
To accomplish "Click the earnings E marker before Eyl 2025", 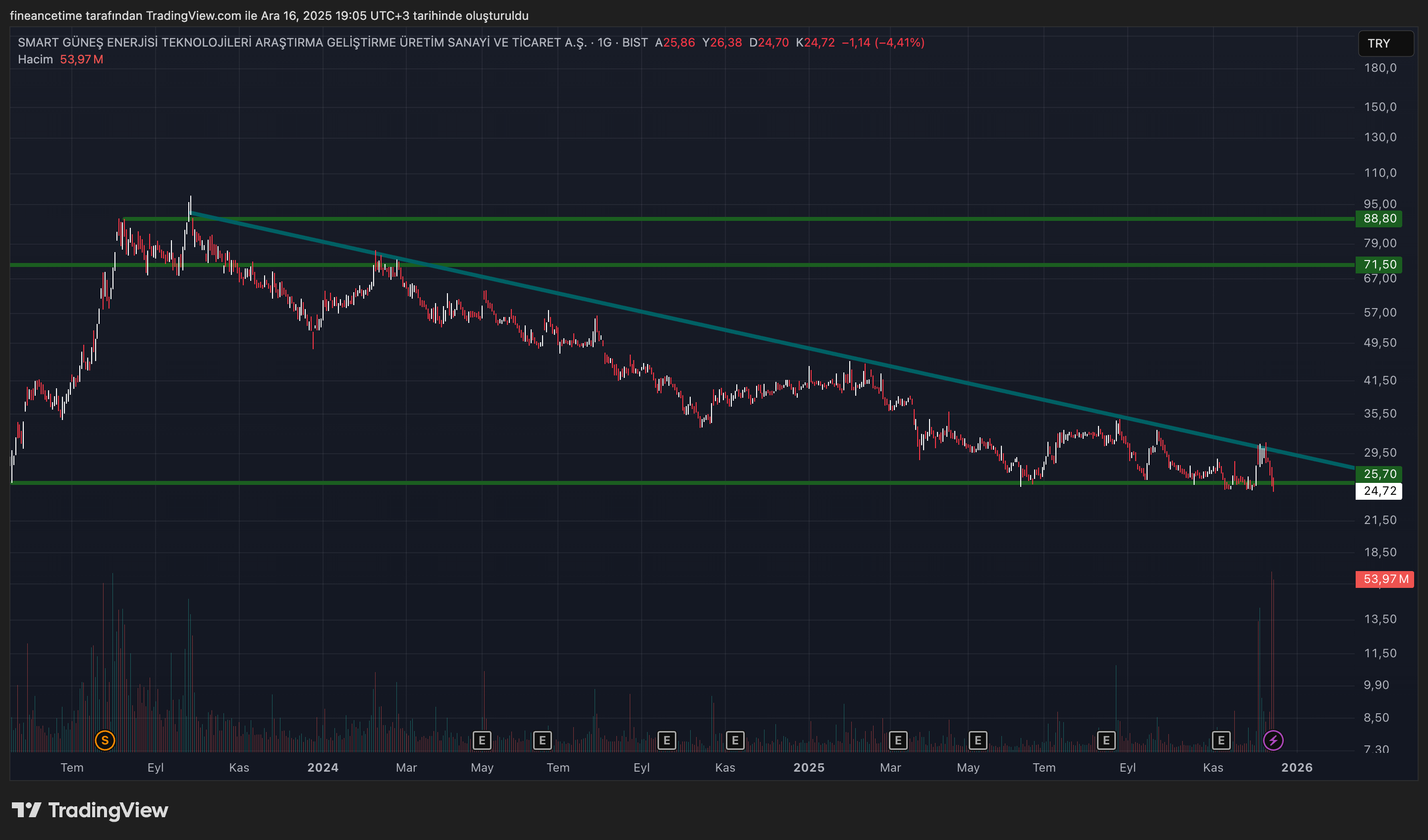I will point(1106,740).
